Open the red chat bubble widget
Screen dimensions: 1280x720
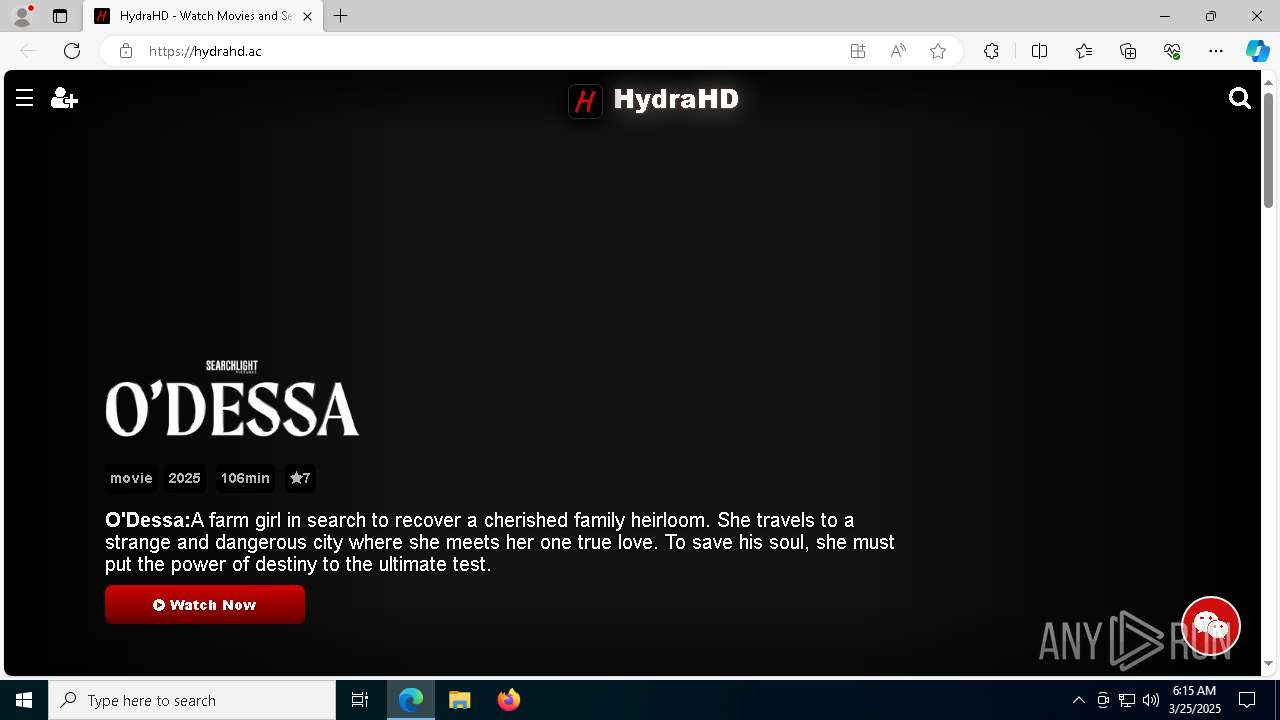point(1211,626)
